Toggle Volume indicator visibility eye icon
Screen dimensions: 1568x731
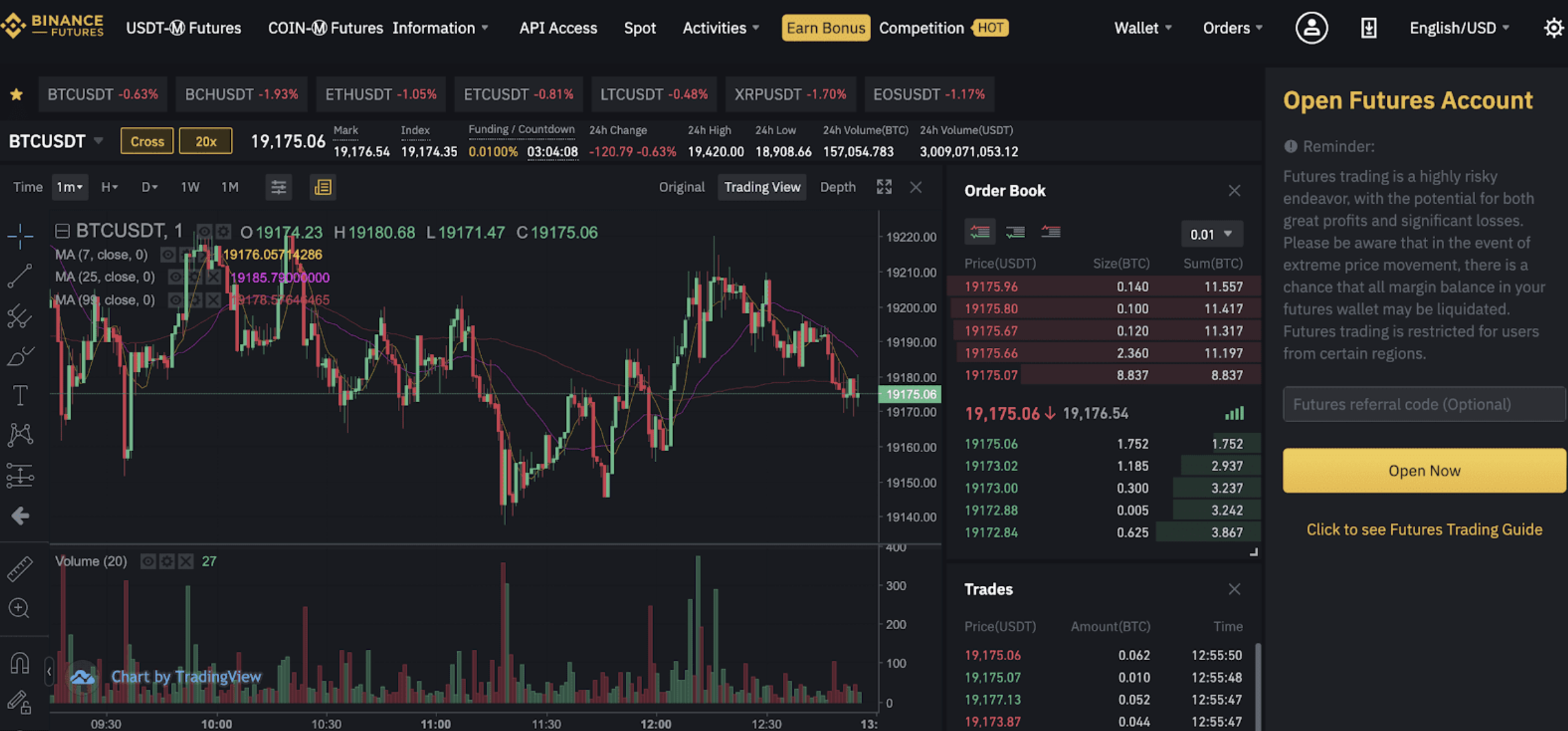148,561
